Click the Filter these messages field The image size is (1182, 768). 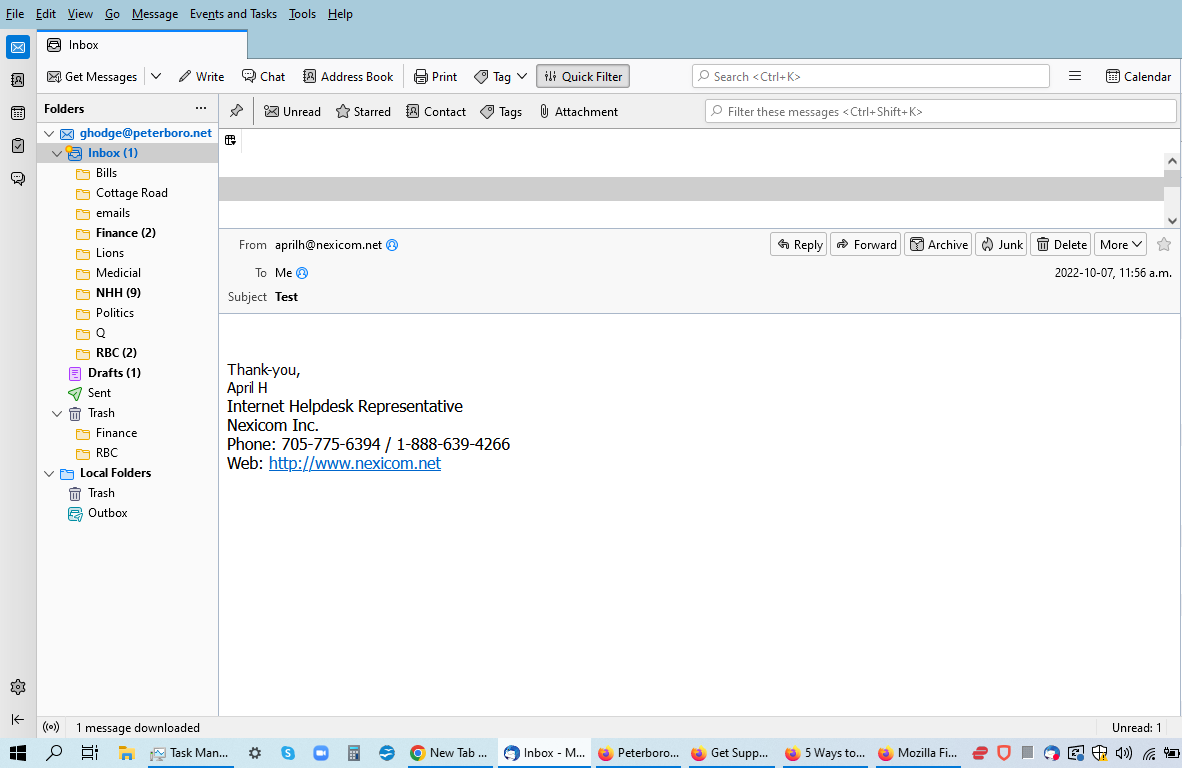tap(941, 112)
